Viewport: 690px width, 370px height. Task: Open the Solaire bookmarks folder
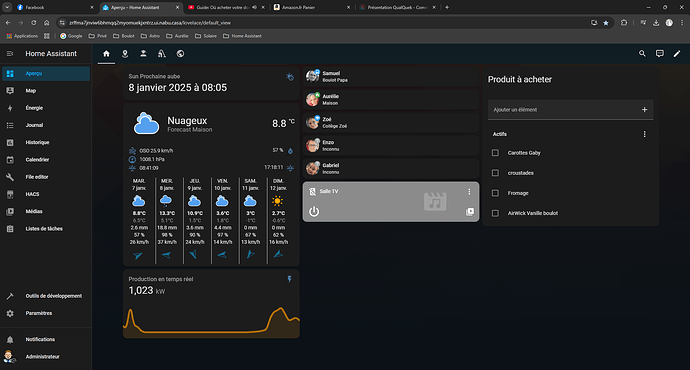pos(206,36)
